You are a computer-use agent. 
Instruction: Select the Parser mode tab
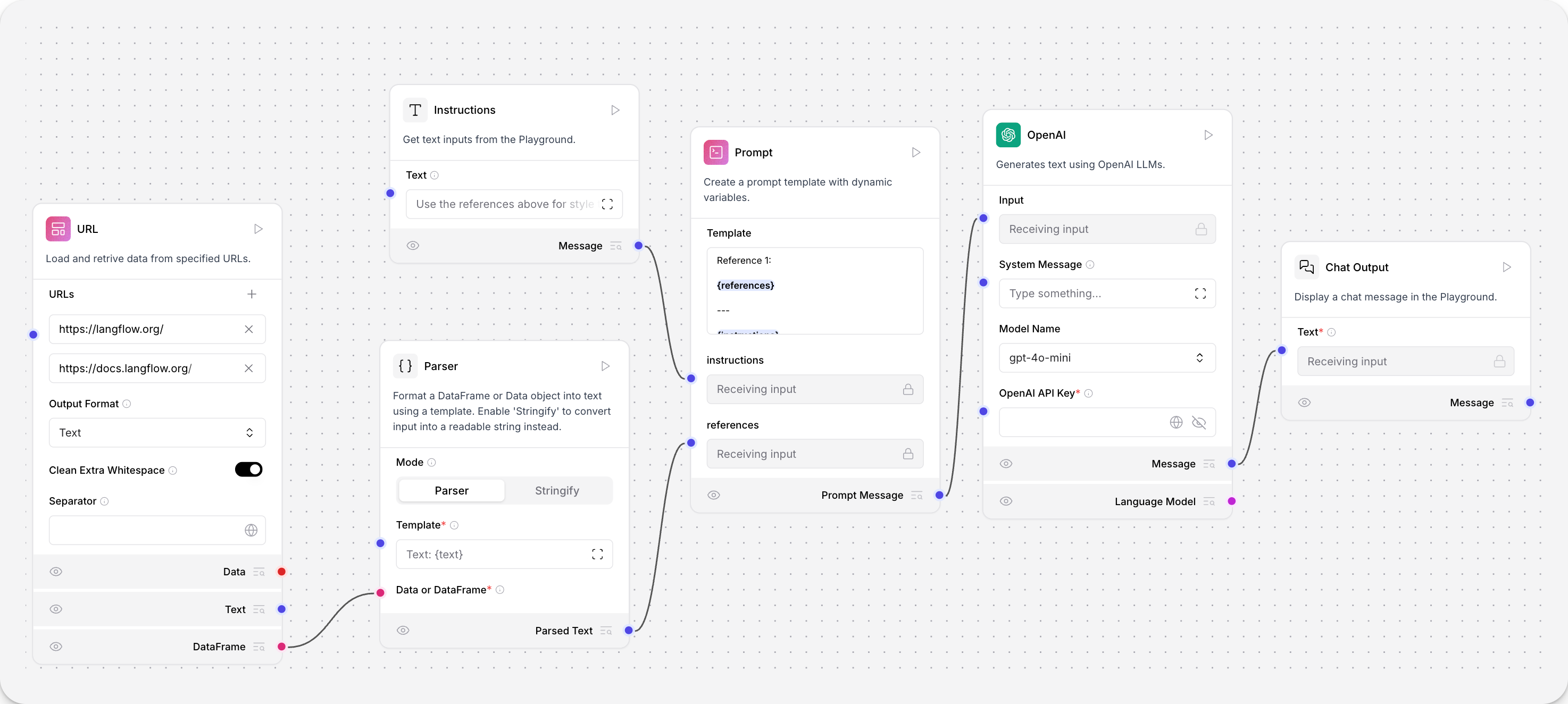[x=451, y=490]
